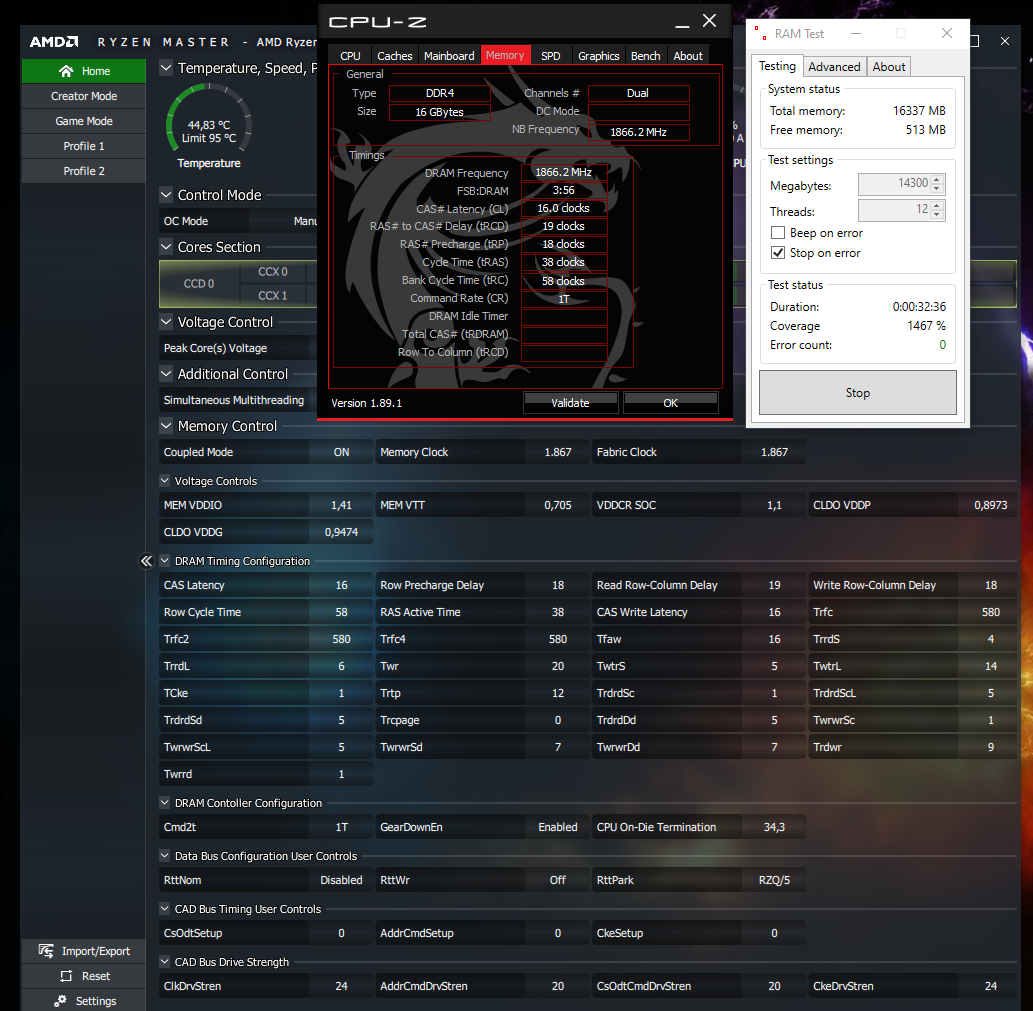The image size is (1033, 1011).
Task: Click the Coupled Mode ON value
Action: point(341,452)
